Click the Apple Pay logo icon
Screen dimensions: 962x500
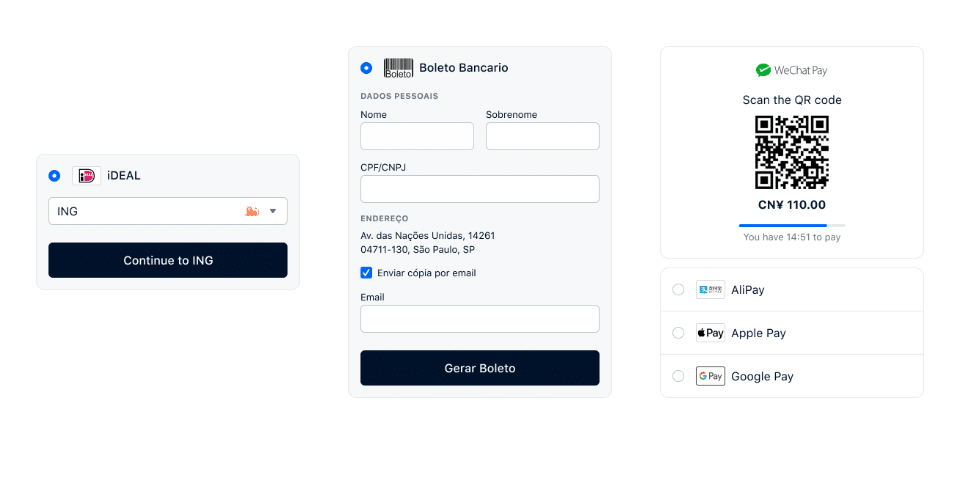point(710,333)
